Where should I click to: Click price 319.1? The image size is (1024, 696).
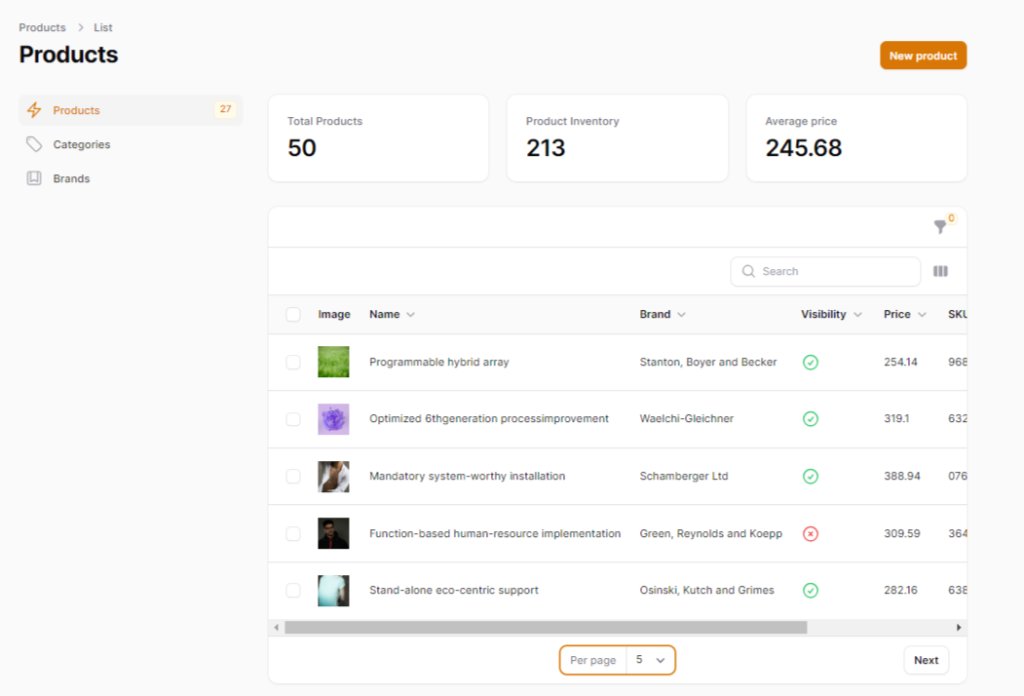(x=897, y=419)
